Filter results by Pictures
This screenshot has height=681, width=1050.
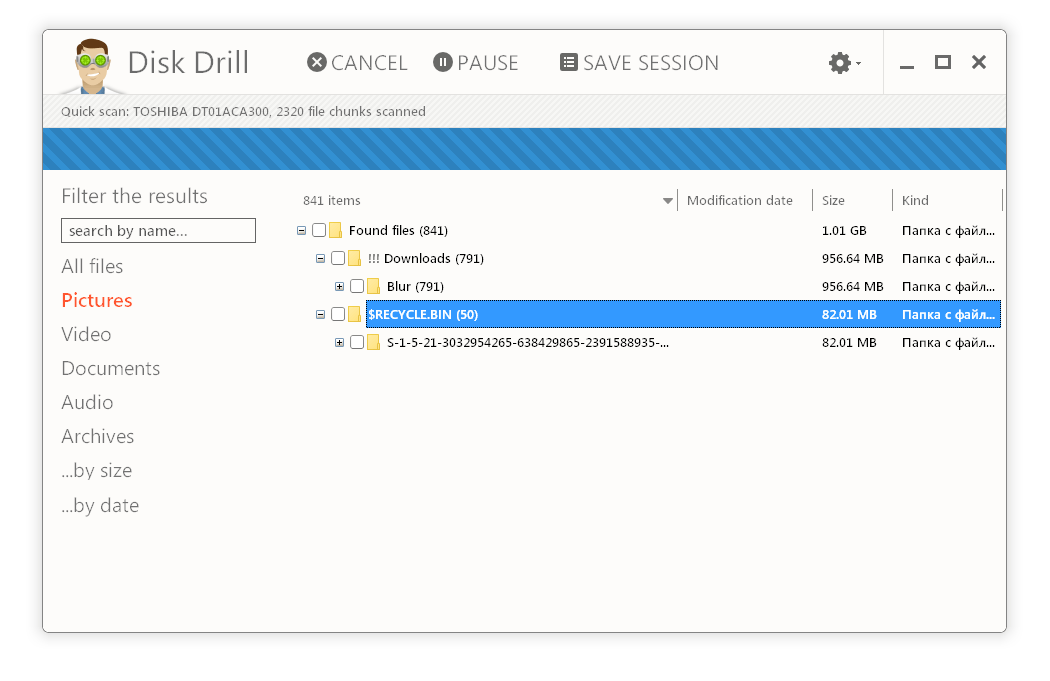(x=97, y=301)
